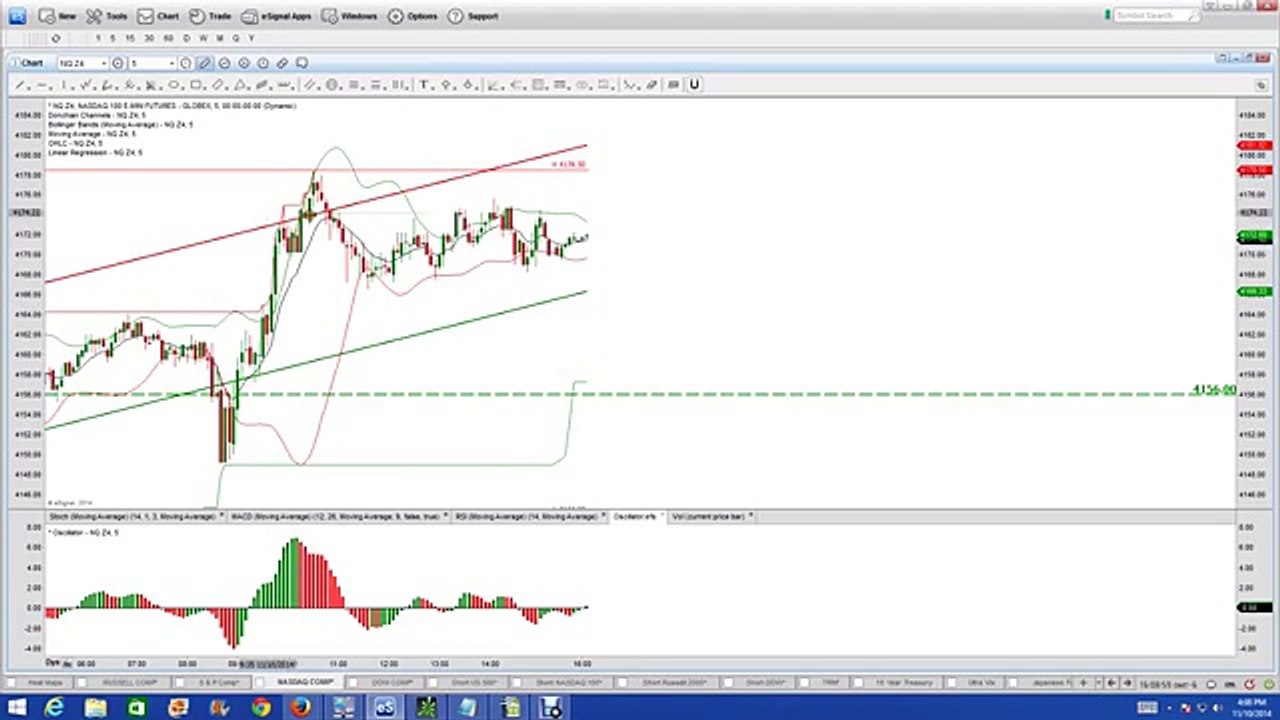
Task: Toggle the U magnet icon in drawing toolbar
Action: 694,85
